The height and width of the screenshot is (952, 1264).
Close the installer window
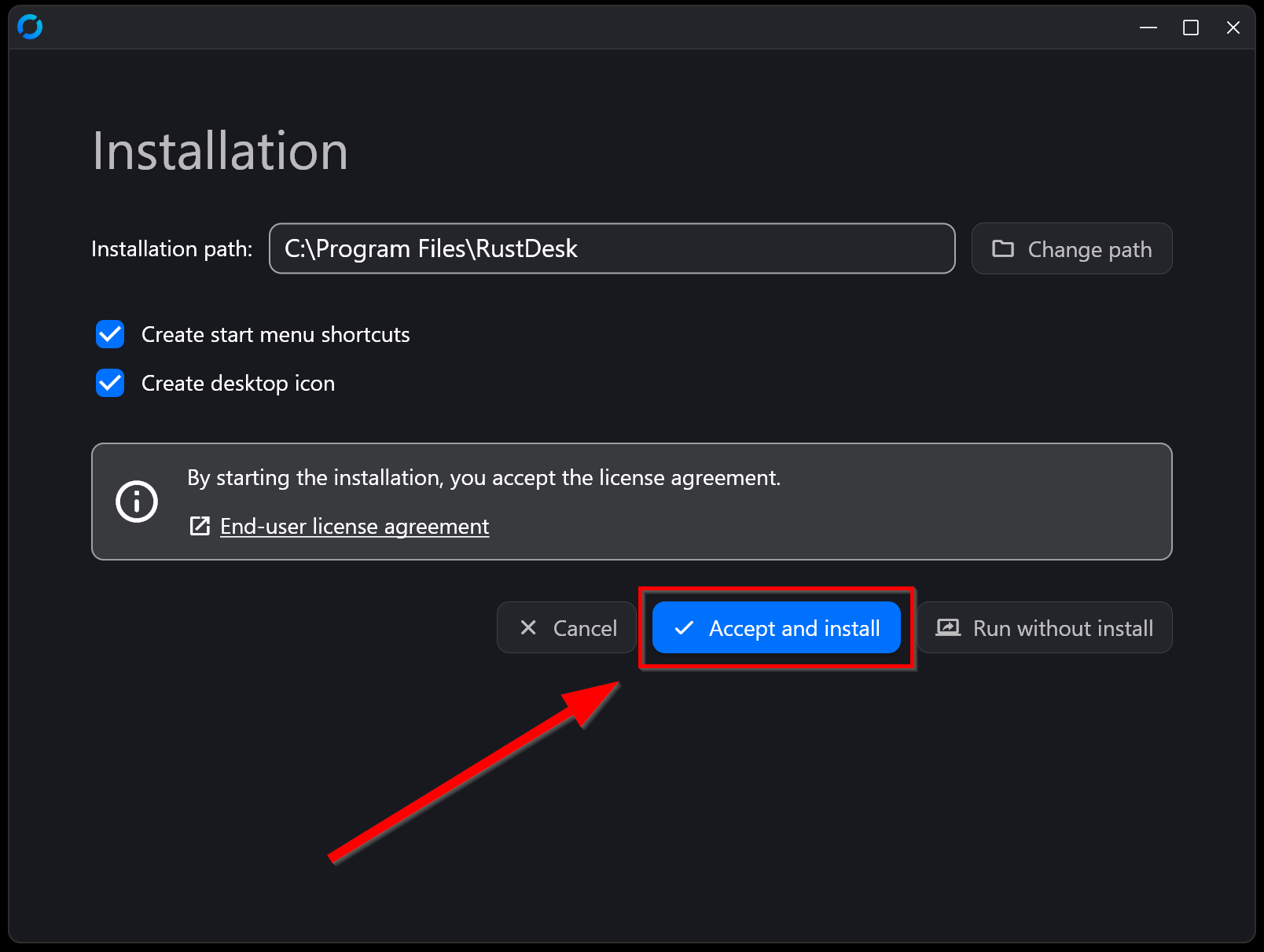pyautogui.click(x=1233, y=28)
